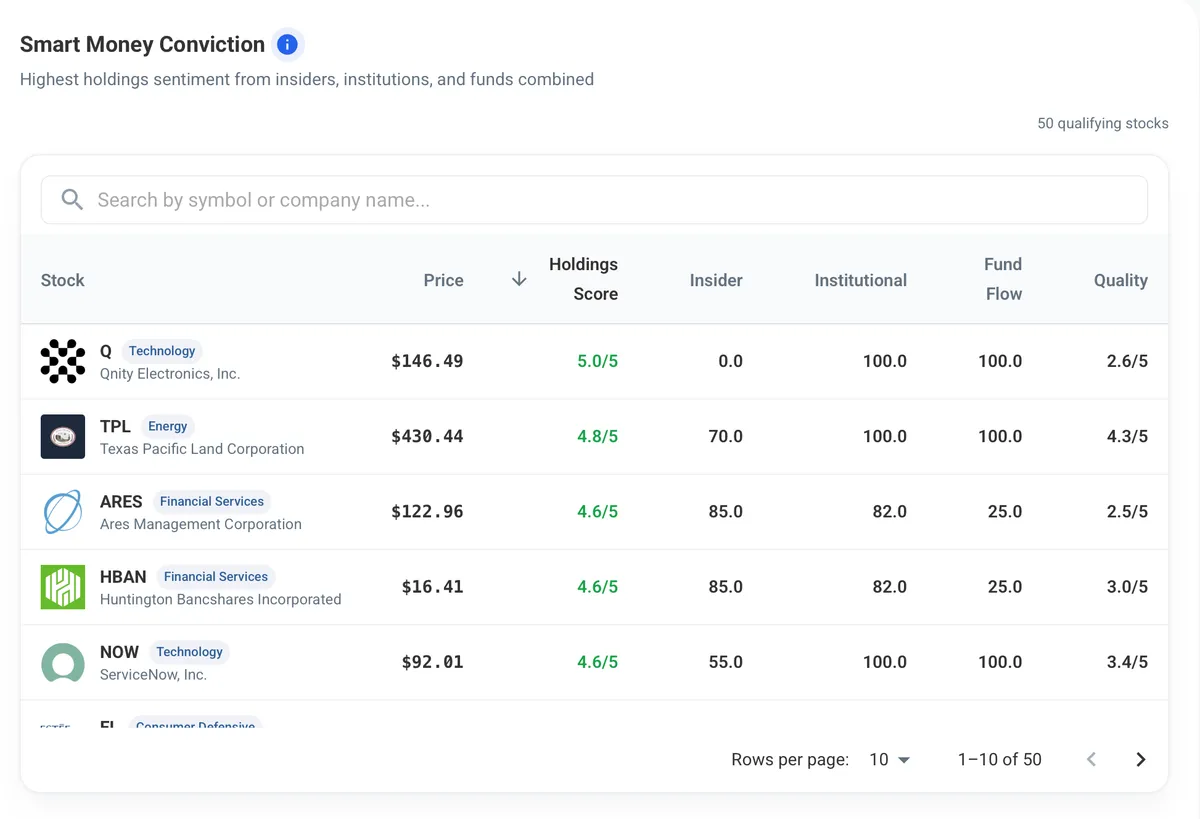Click the Technology tag on the NOW row
Viewport: 1200px width, 819px height.
point(189,651)
